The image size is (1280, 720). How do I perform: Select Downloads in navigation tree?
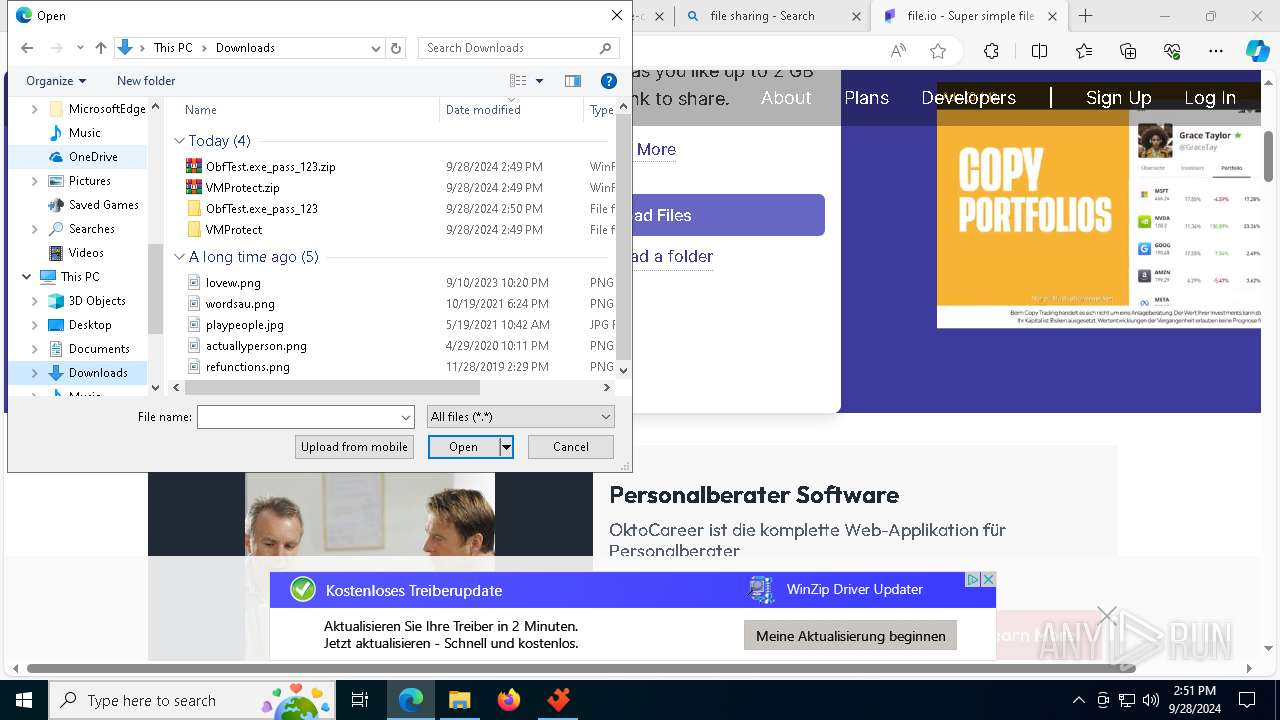(98, 373)
